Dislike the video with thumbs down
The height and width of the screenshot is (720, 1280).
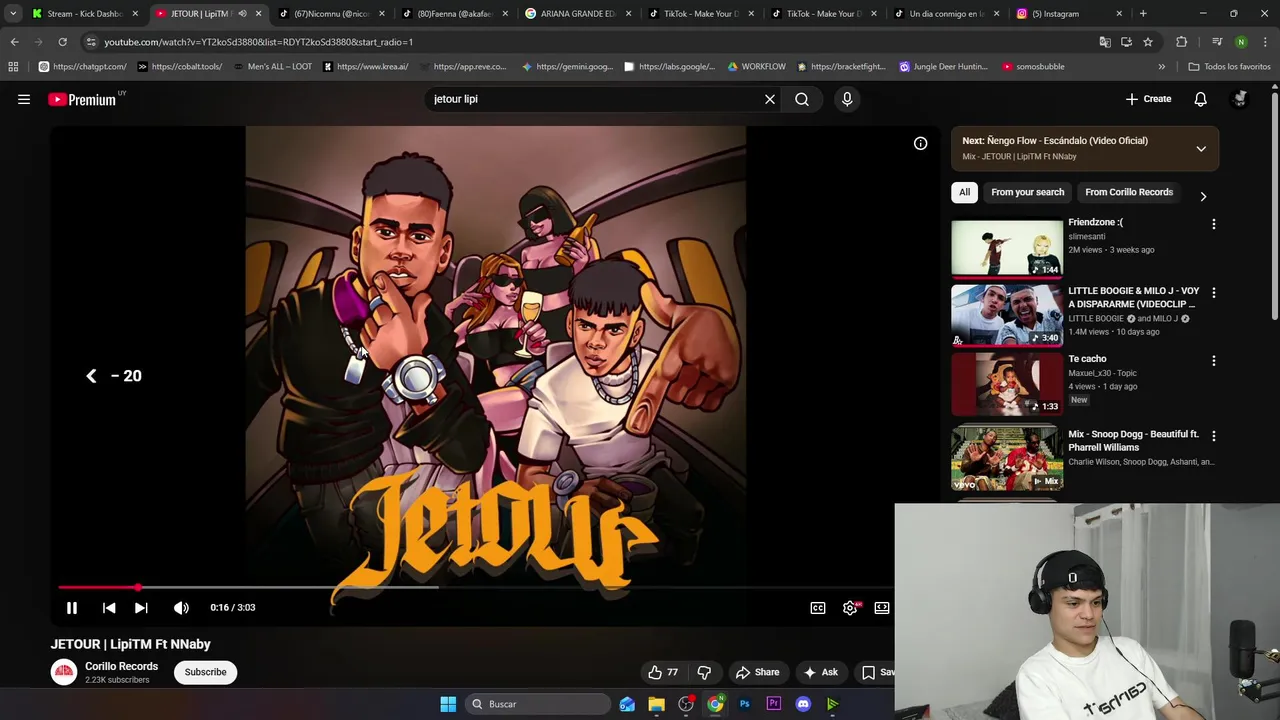704,672
